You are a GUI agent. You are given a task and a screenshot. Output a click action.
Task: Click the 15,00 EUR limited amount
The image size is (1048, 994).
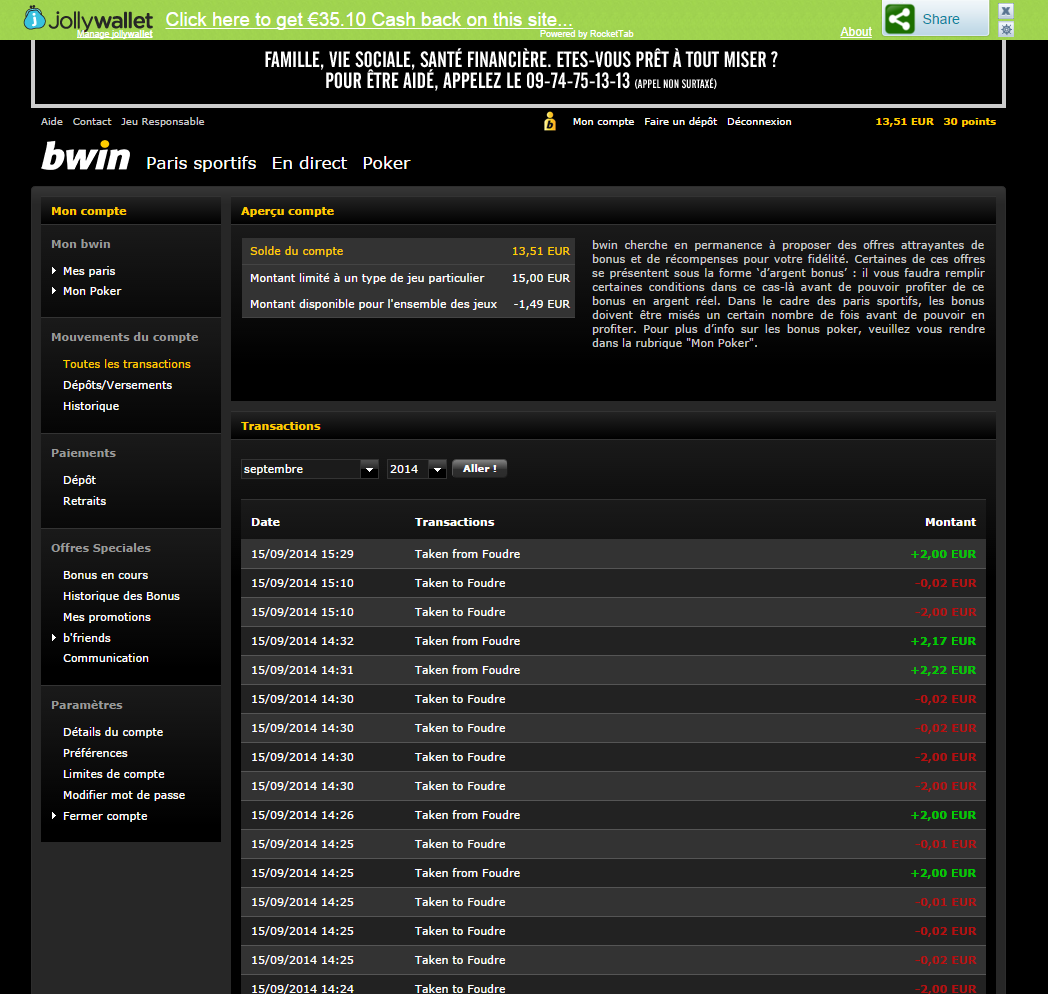[x=541, y=278]
